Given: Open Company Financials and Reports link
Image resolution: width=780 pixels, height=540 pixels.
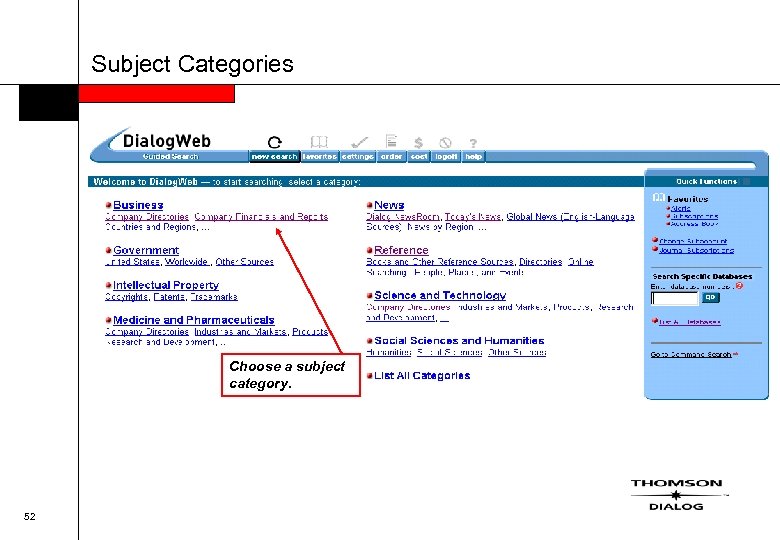Looking at the screenshot, I should (261, 217).
